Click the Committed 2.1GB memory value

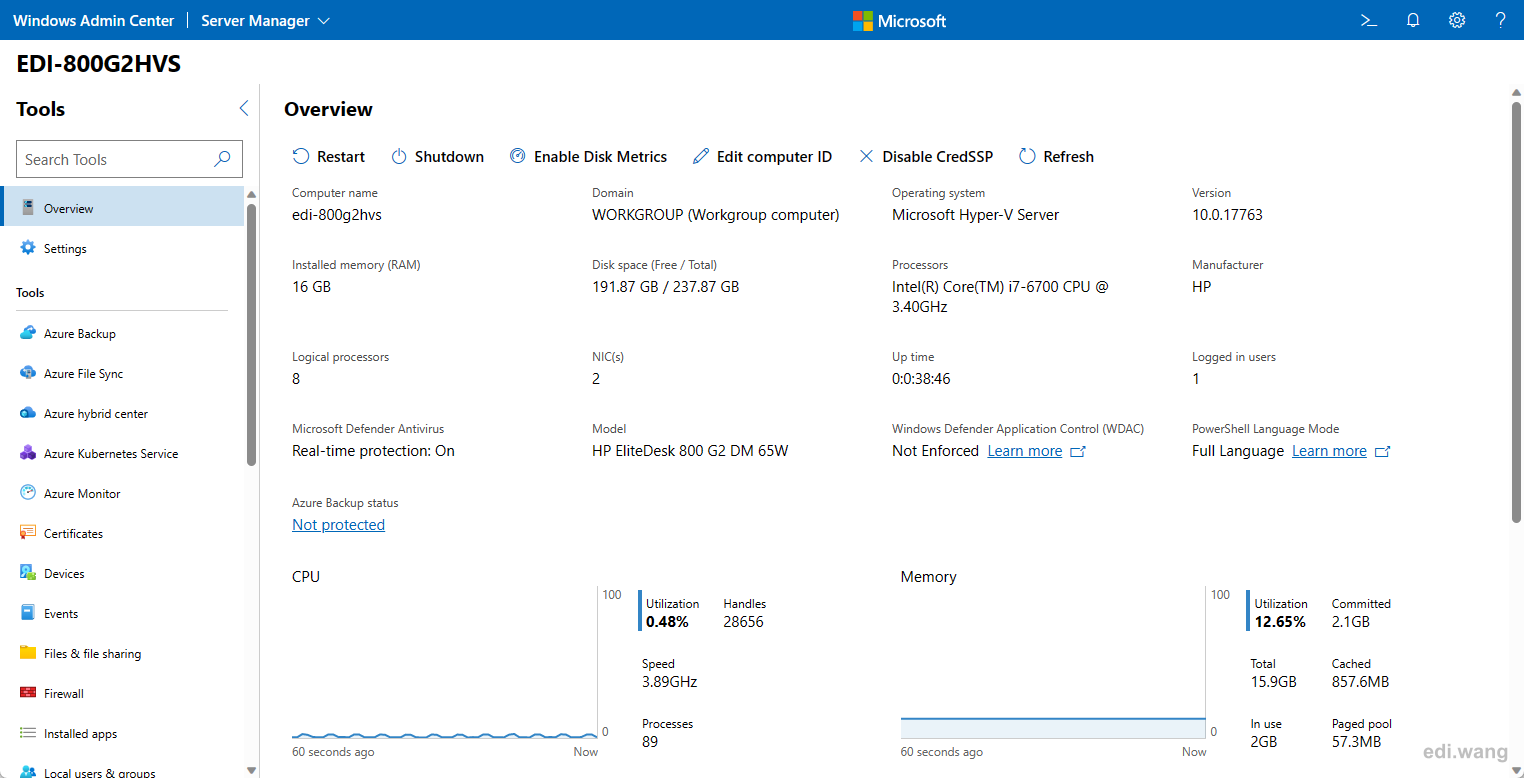[1351, 622]
